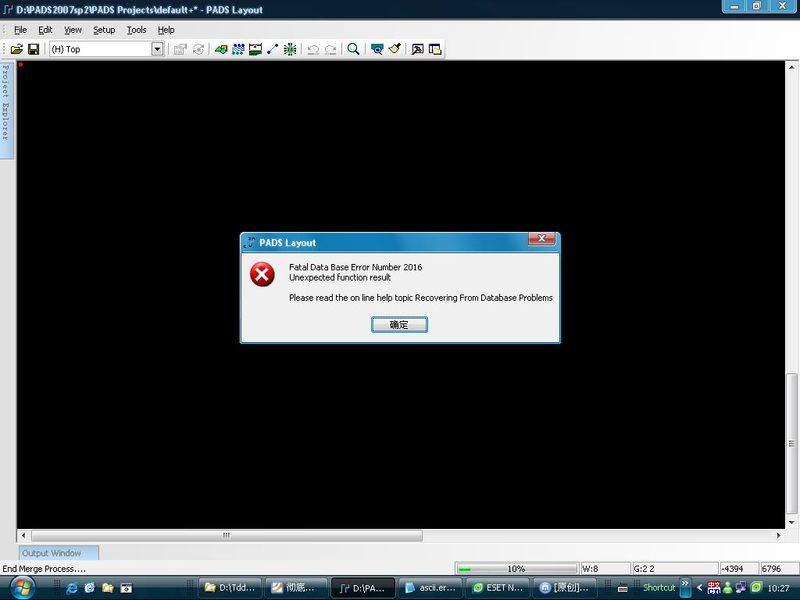This screenshot has width=800, height=600.
Task: Click the vertical scrollbar thumb
Action: 791,444
